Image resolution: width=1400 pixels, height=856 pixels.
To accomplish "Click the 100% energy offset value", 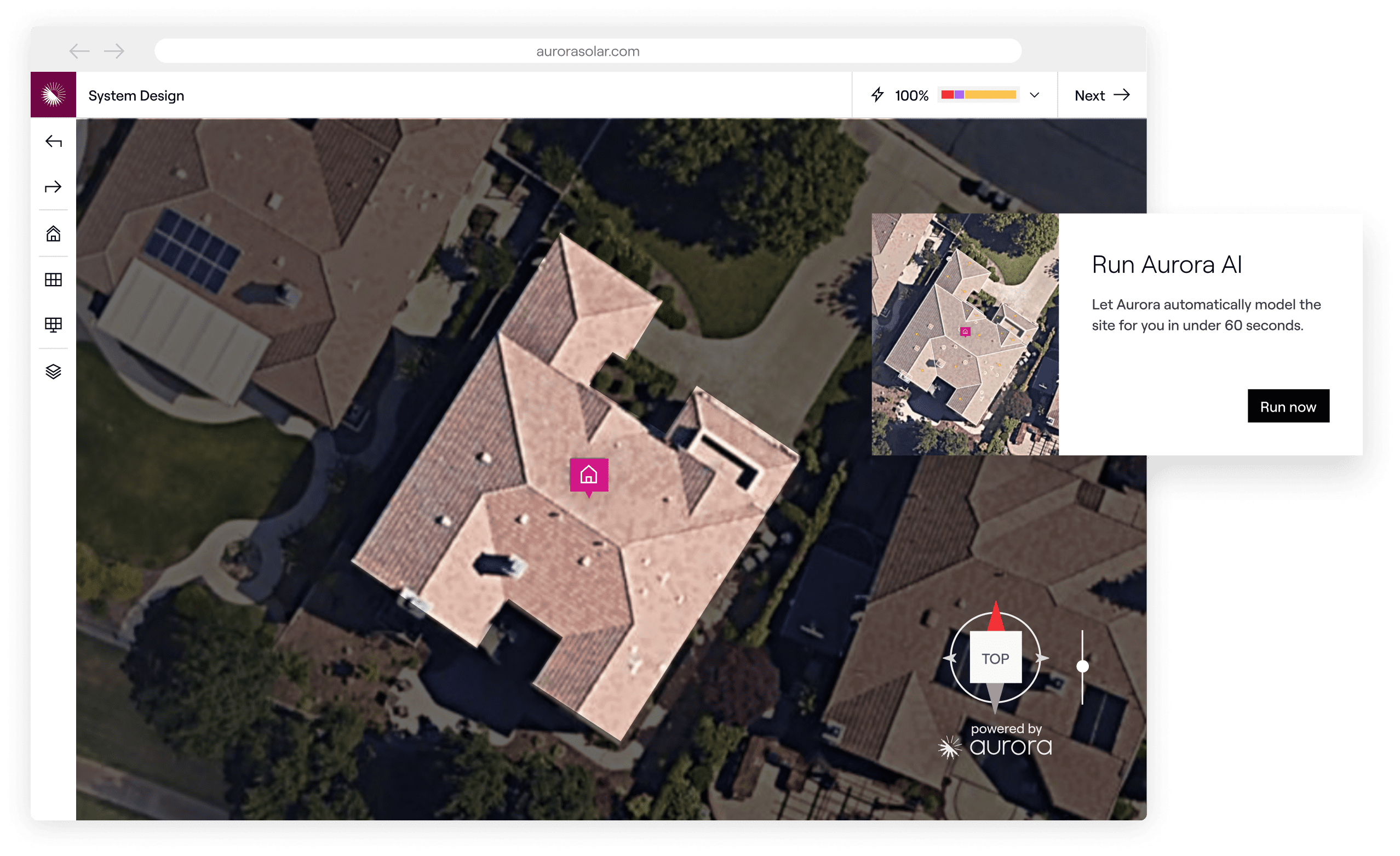I will pos(912,95).
